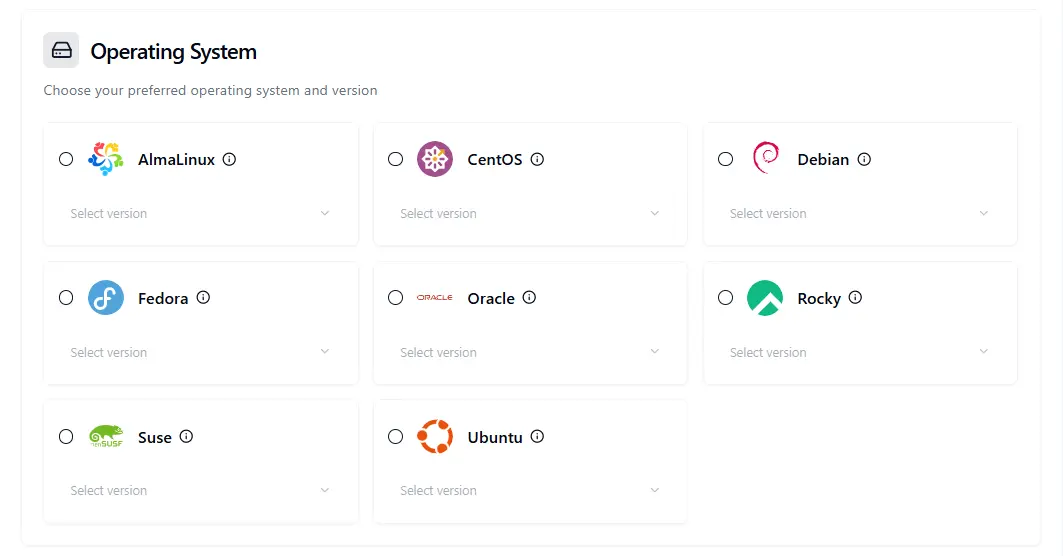Viewport: 1063px width, 556px height.
Task: Select the CentOS radio button
Action: 395,159
